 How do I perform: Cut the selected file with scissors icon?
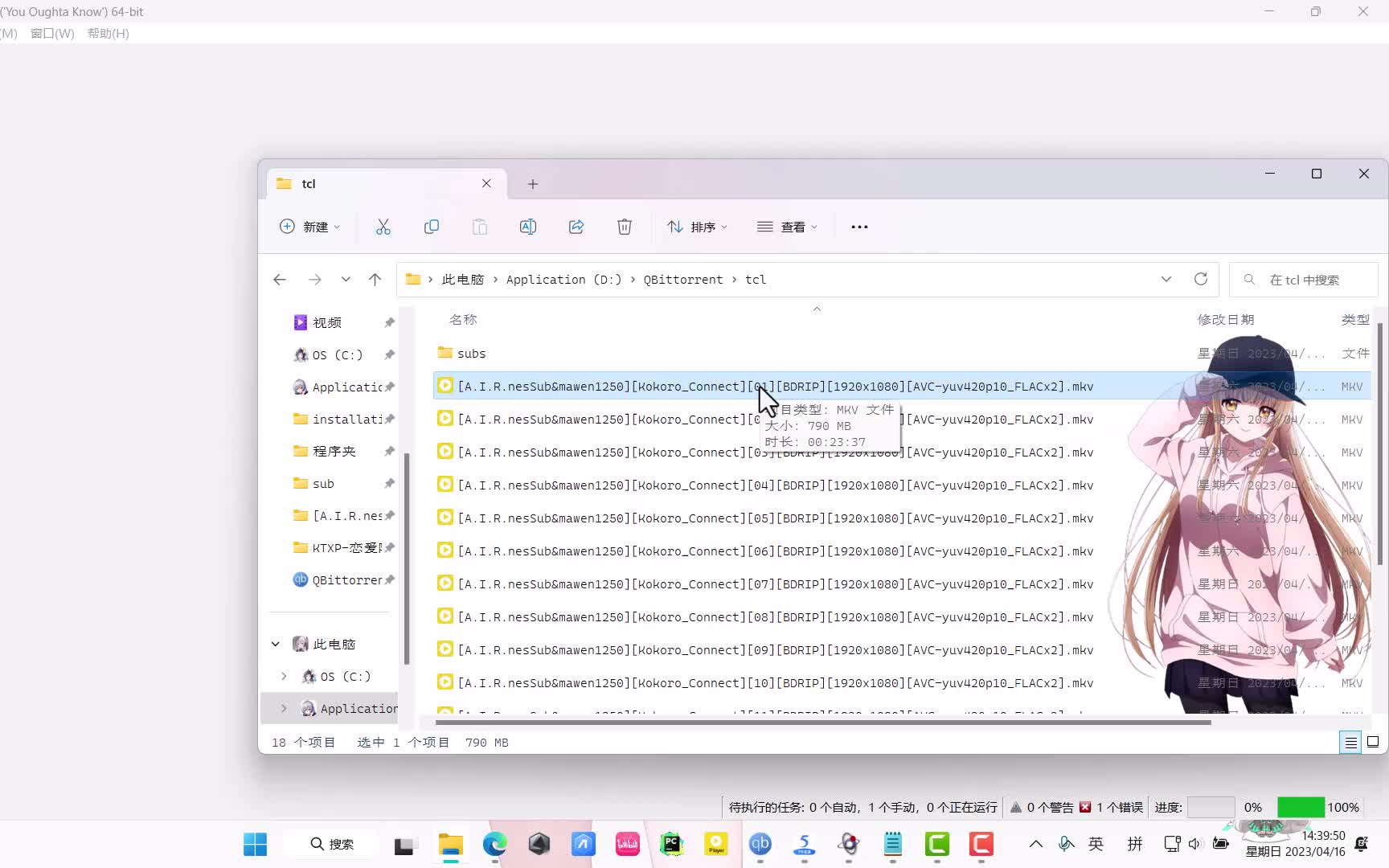pos(383,227)
